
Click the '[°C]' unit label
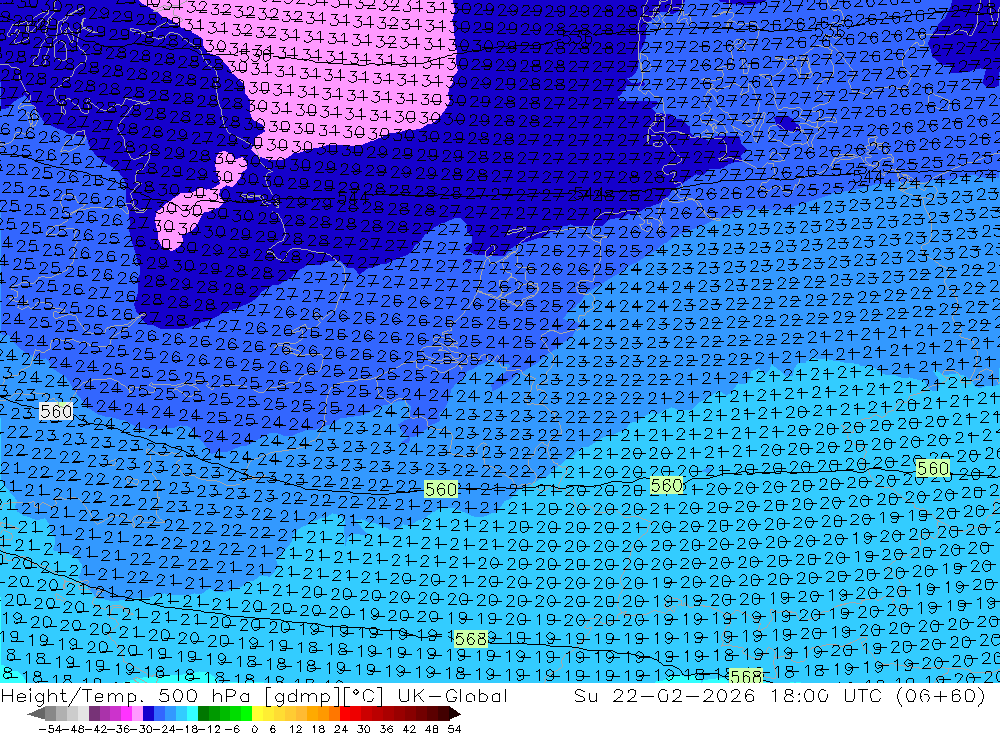click(362, 696)
